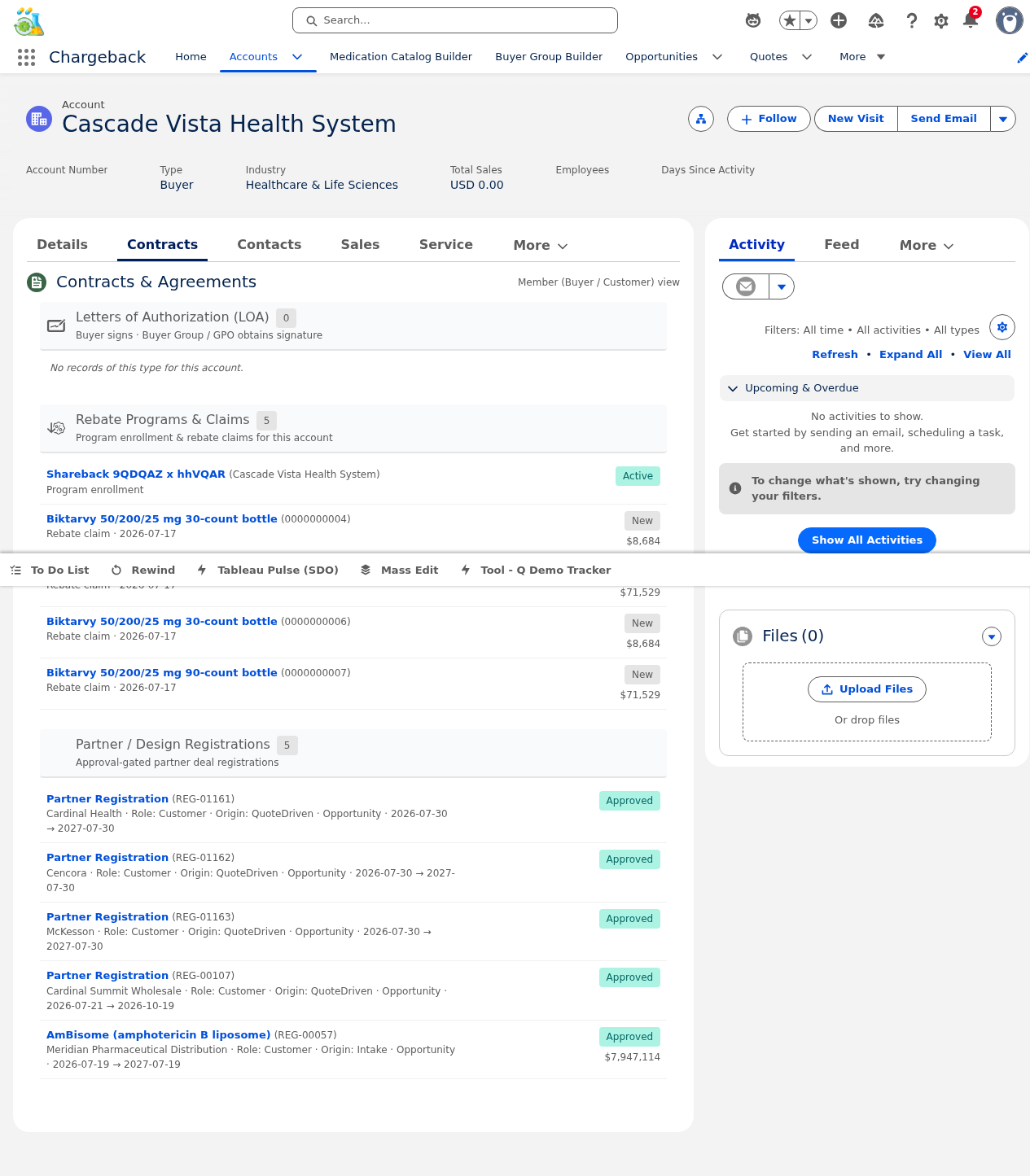This screenshot has height=1176, width=1030.
Task: Follow this account
Action: point(769,119)
